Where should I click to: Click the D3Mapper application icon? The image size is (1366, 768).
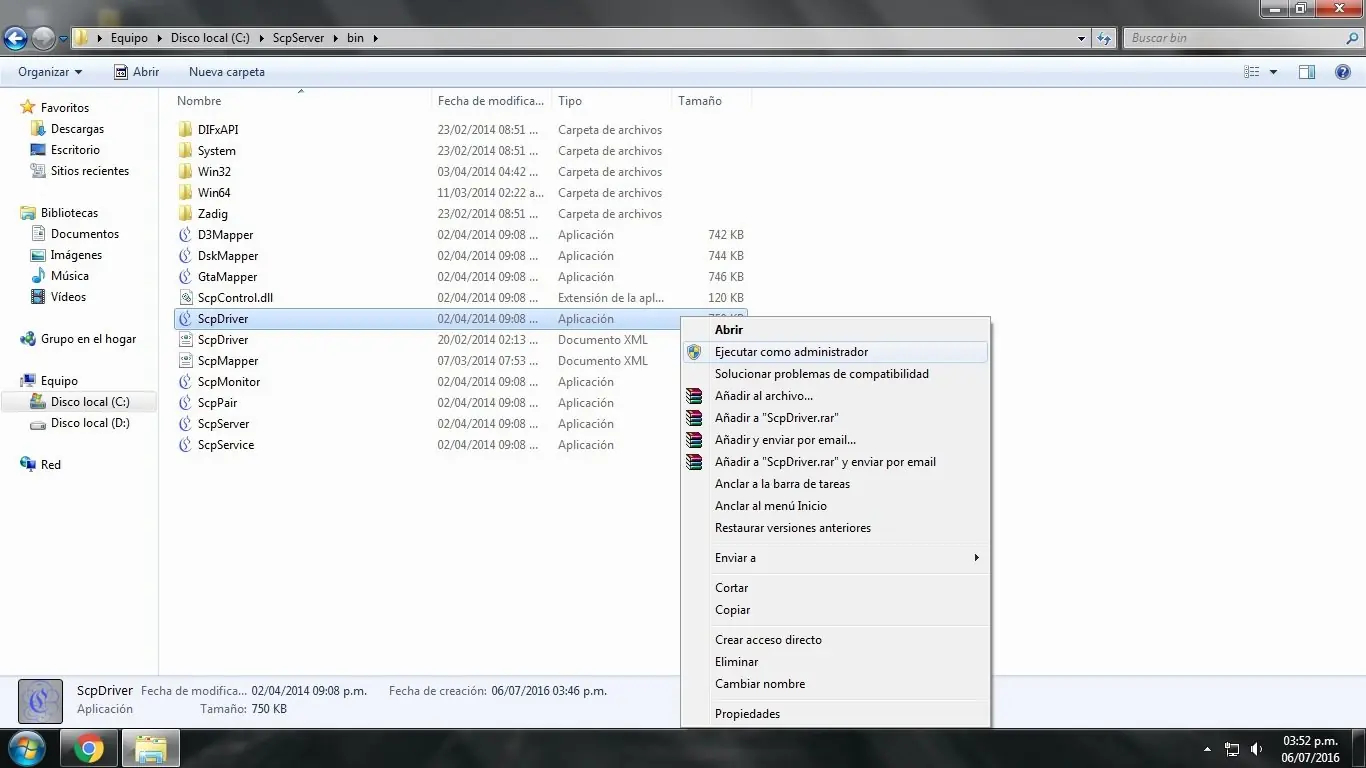point(185,235)
